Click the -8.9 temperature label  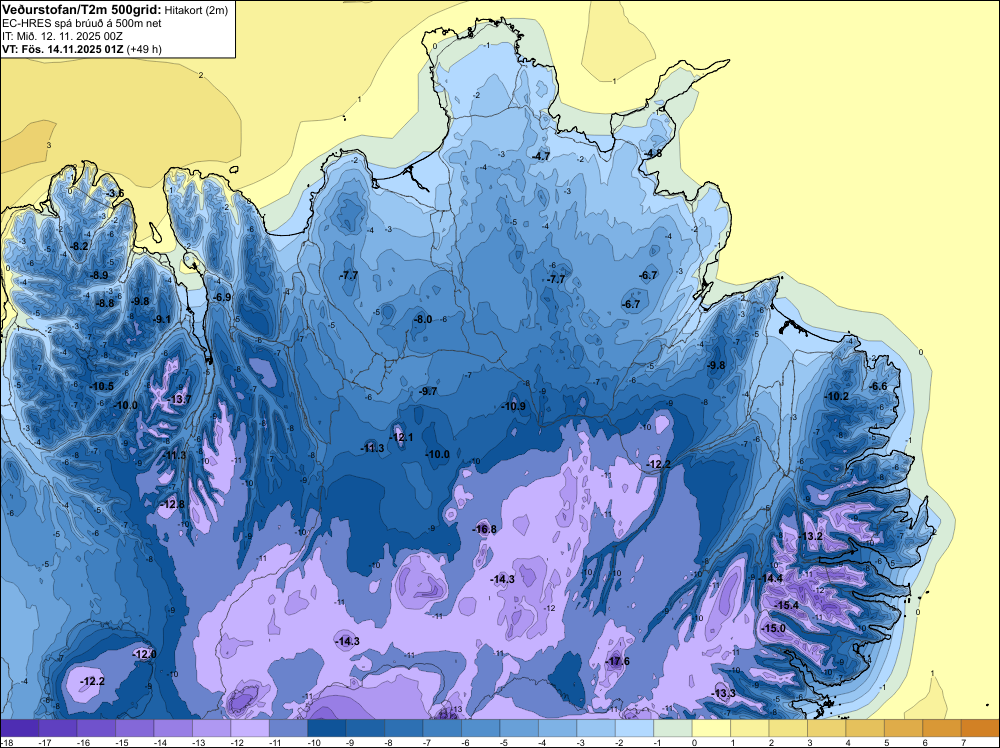point(99,275)
